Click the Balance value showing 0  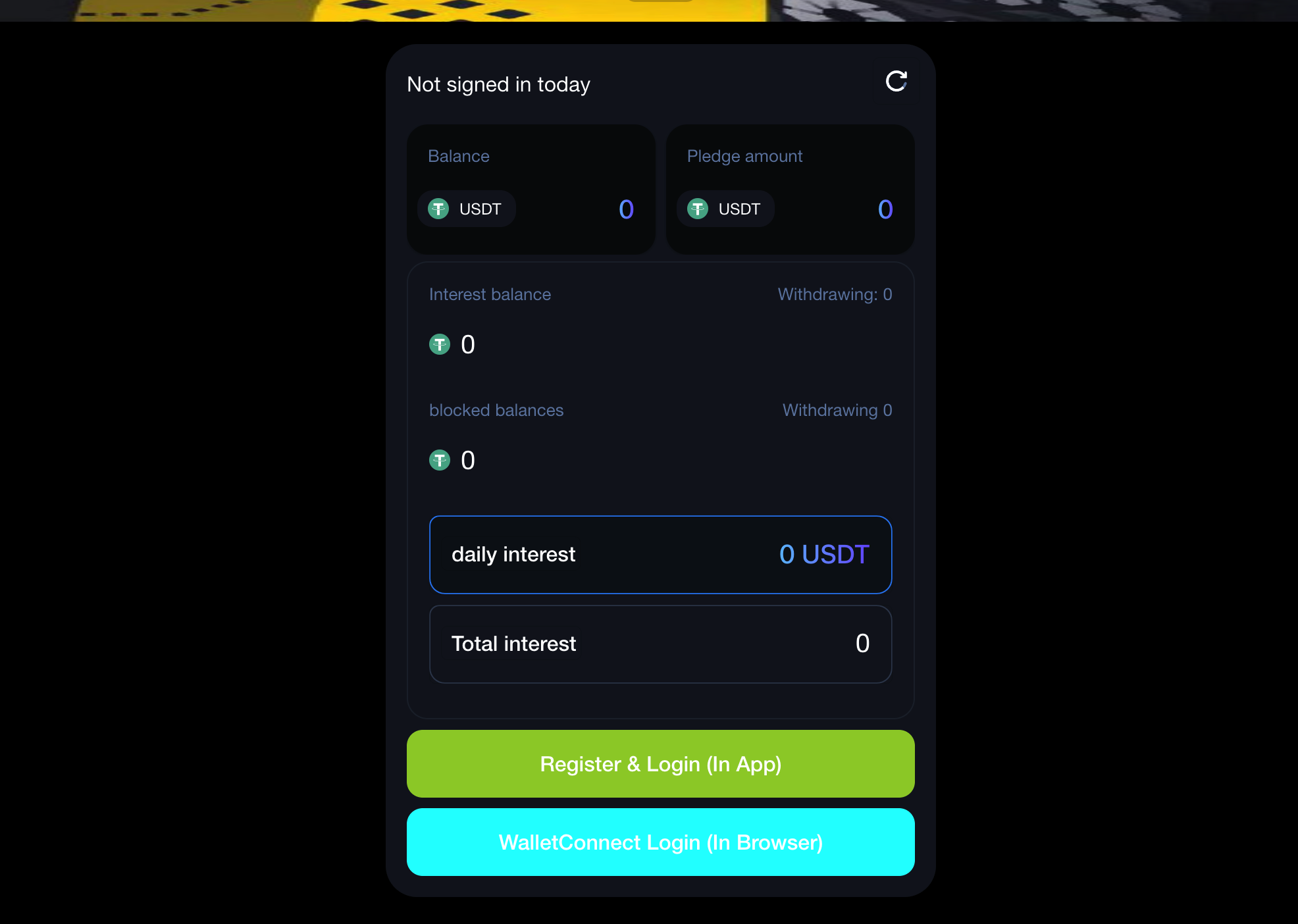point(624,209)
